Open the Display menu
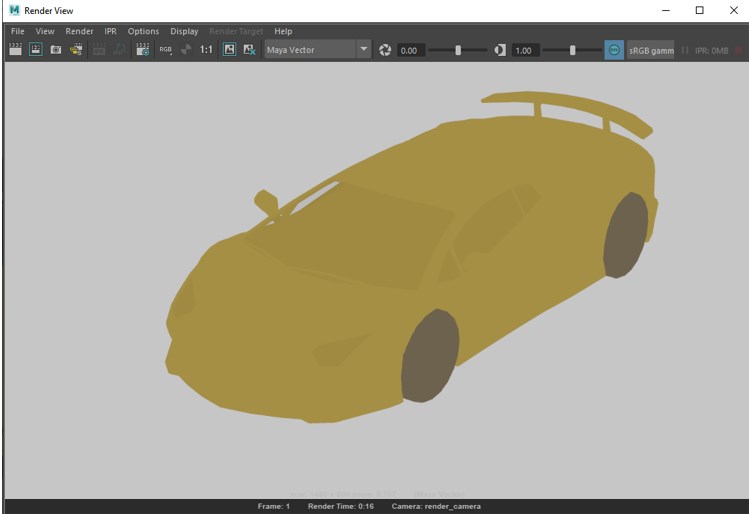 (184, 31)
